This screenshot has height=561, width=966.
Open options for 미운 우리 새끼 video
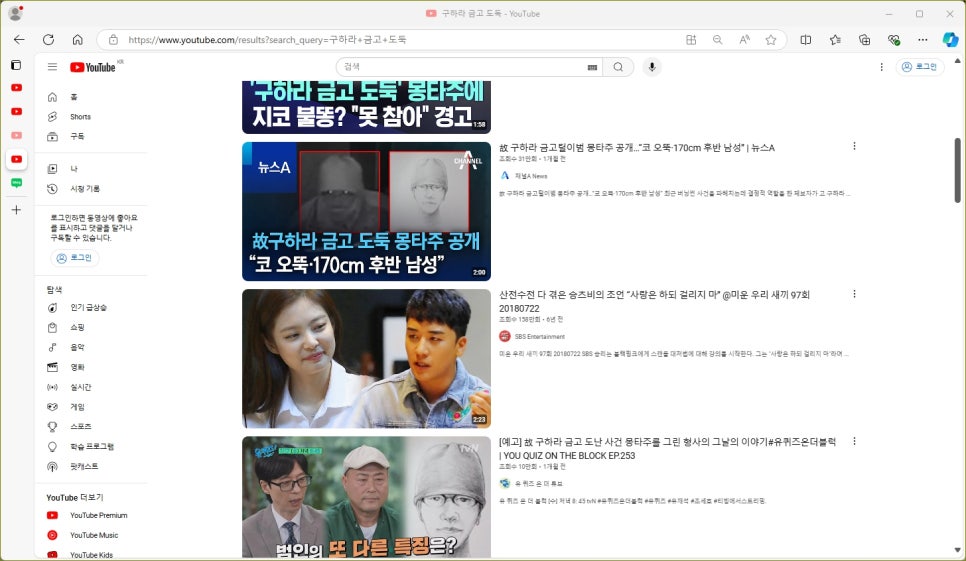tap(854, 294)
